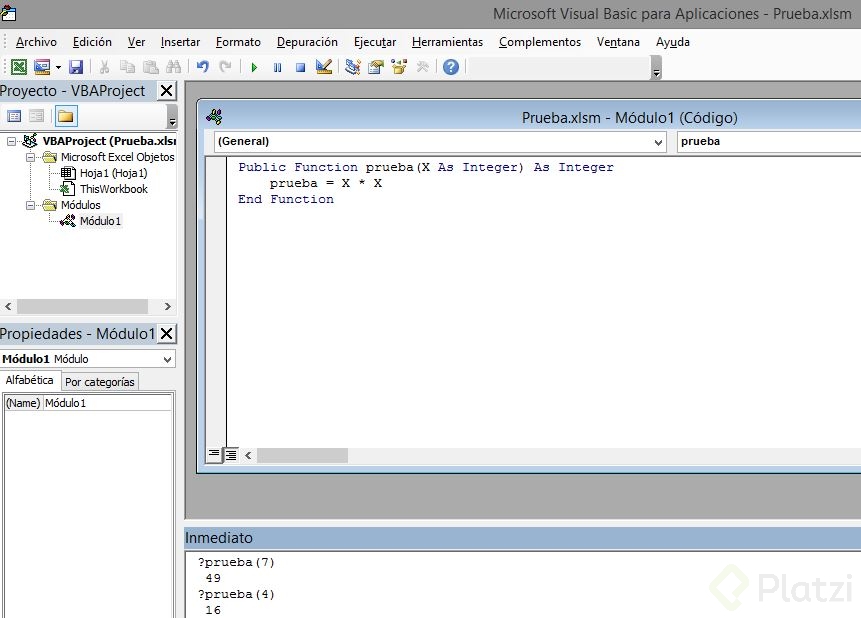Click Project panel scroll left arrow
Screen dimensions: 861x618
8,307
